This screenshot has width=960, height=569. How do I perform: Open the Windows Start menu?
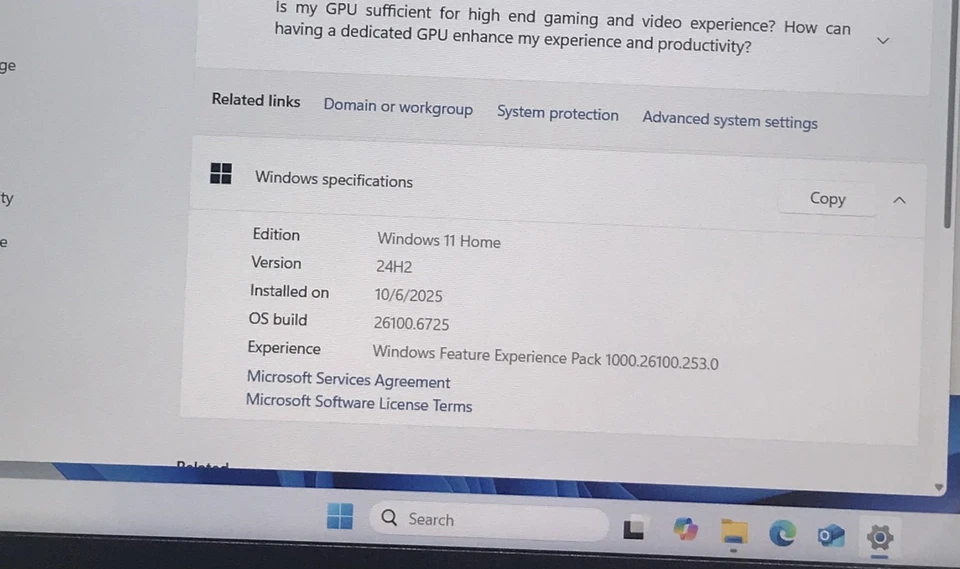pos(340,516)
